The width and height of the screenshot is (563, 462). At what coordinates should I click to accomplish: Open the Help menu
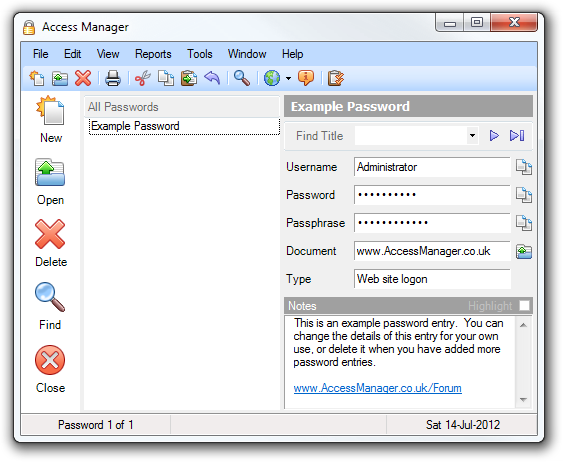293,54
